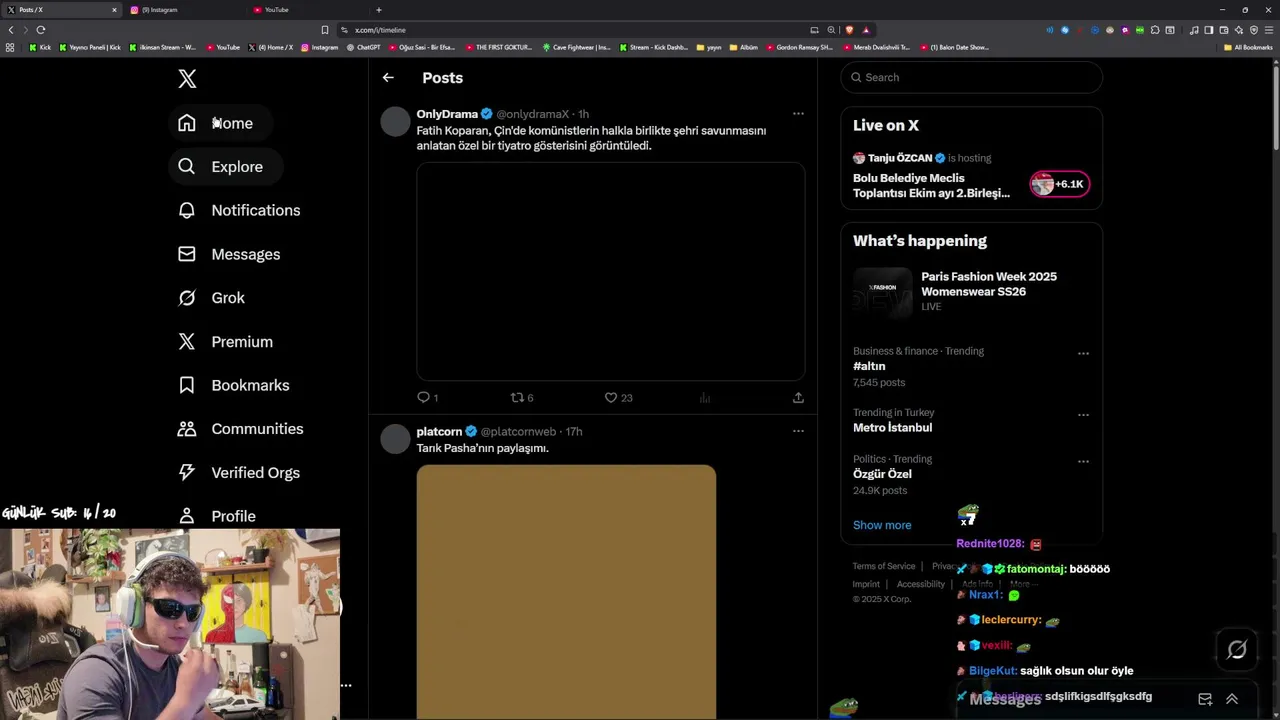This screenshot has width=1280, height=720.
Task: Open the Imprint footer link
Action: [866, 584]
